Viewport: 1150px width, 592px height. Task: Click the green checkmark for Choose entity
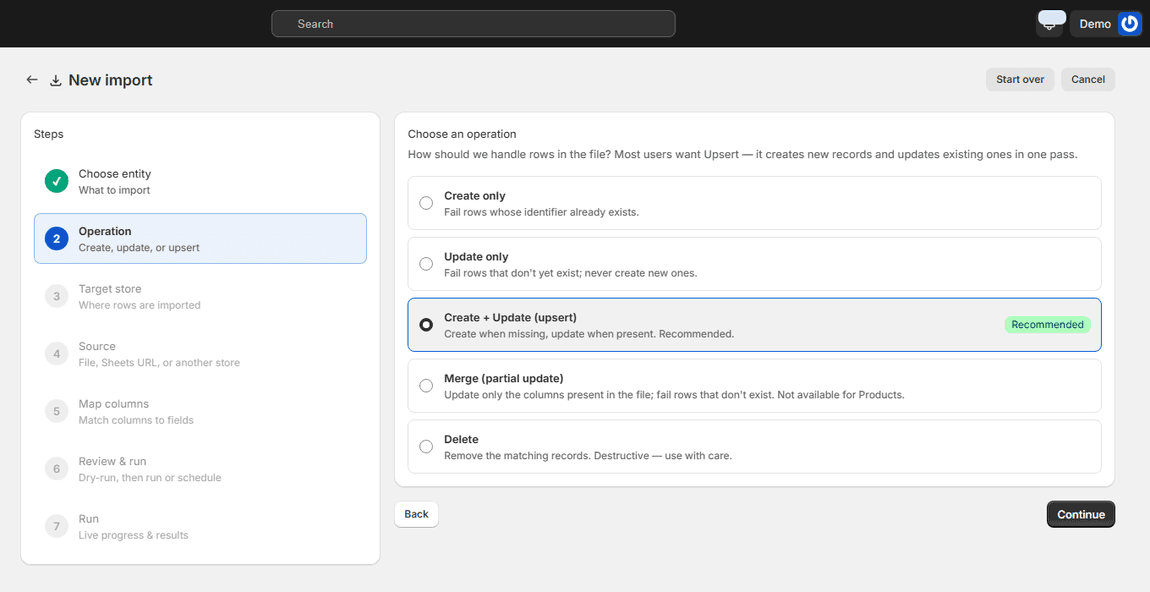coord(56,181)
